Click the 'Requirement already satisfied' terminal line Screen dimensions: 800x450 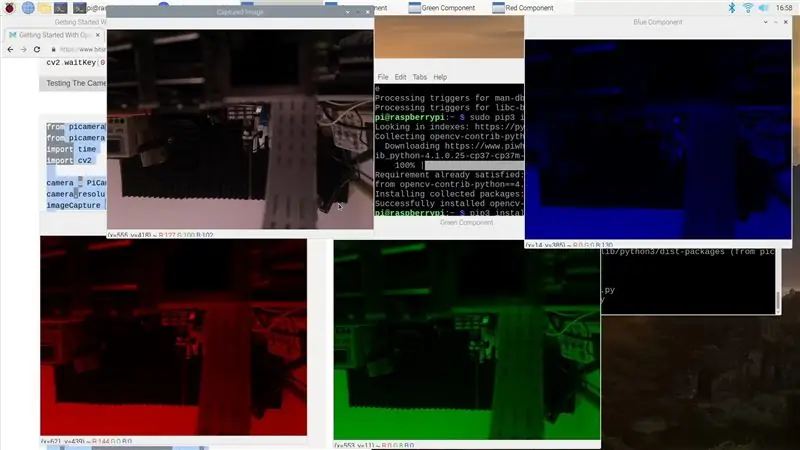point(449,175)
